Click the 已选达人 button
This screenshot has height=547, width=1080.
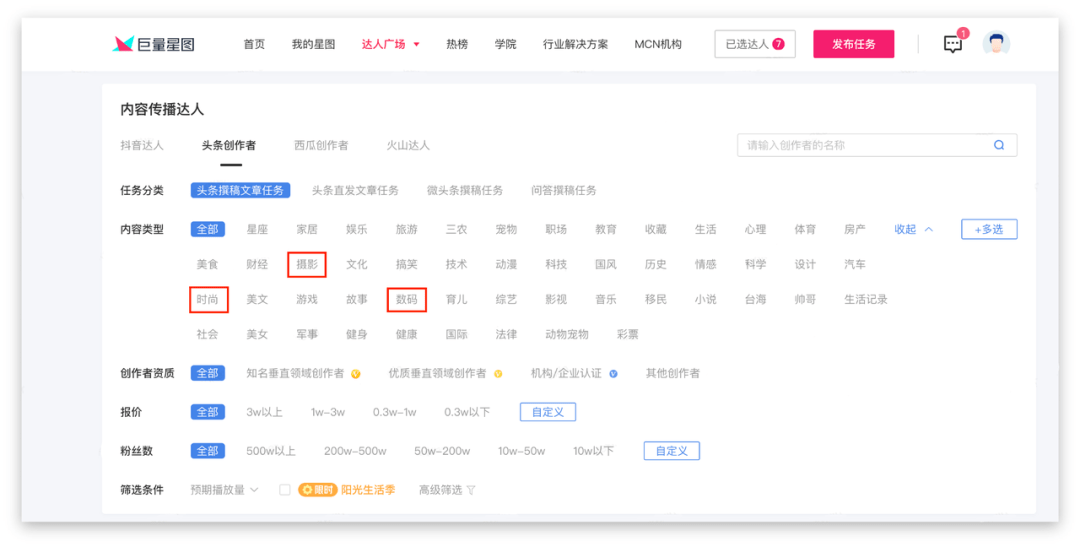(755, 44)
